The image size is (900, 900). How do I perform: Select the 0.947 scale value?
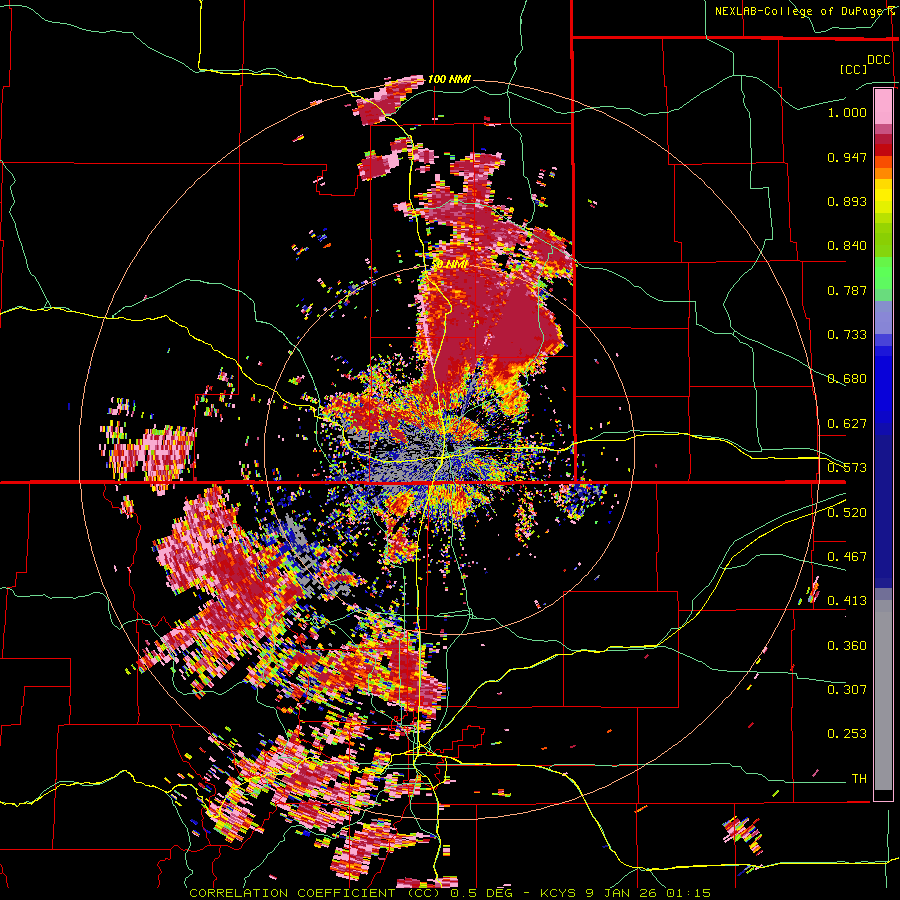pos(847,157)
